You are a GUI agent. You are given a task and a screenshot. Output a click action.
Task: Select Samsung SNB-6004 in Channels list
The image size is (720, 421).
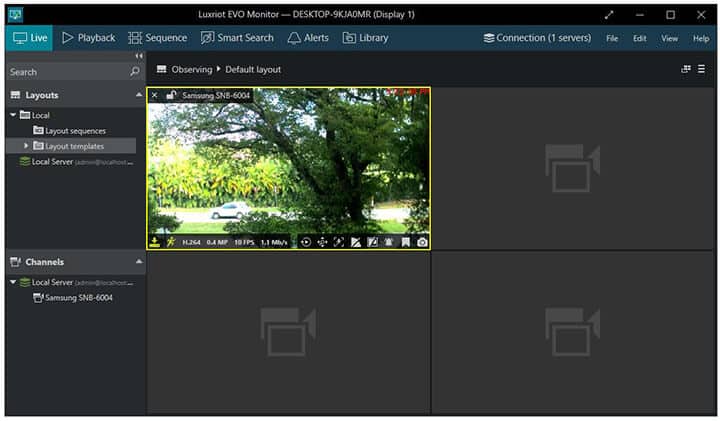78,297
